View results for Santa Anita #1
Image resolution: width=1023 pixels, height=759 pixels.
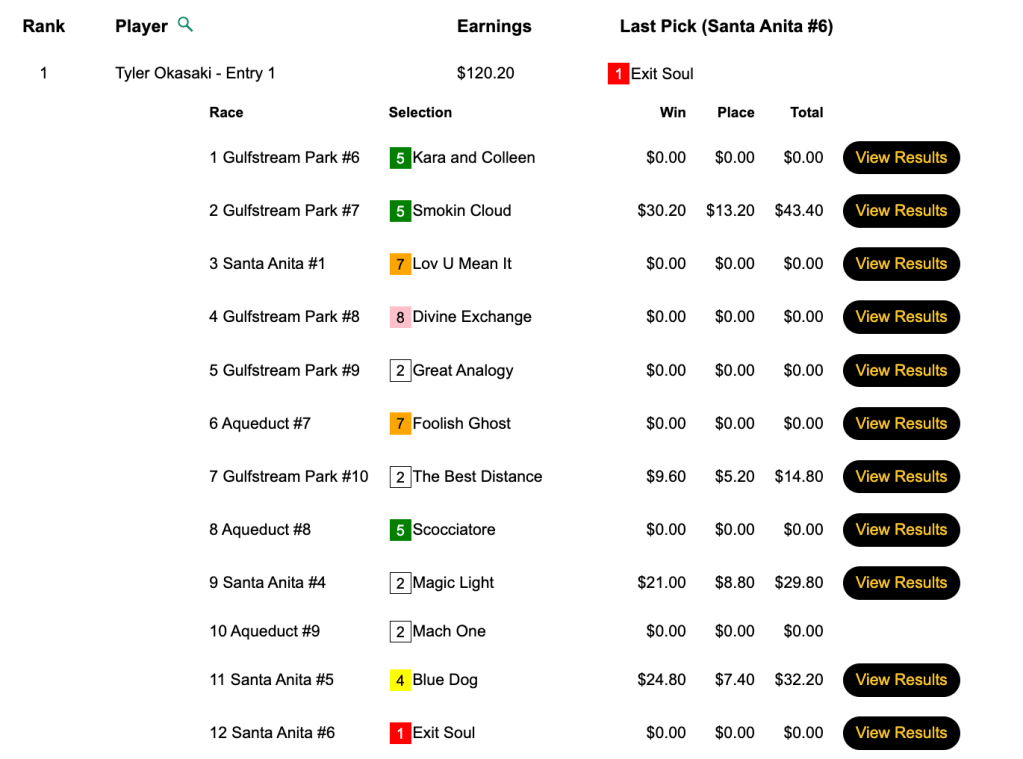click(900, 264)
